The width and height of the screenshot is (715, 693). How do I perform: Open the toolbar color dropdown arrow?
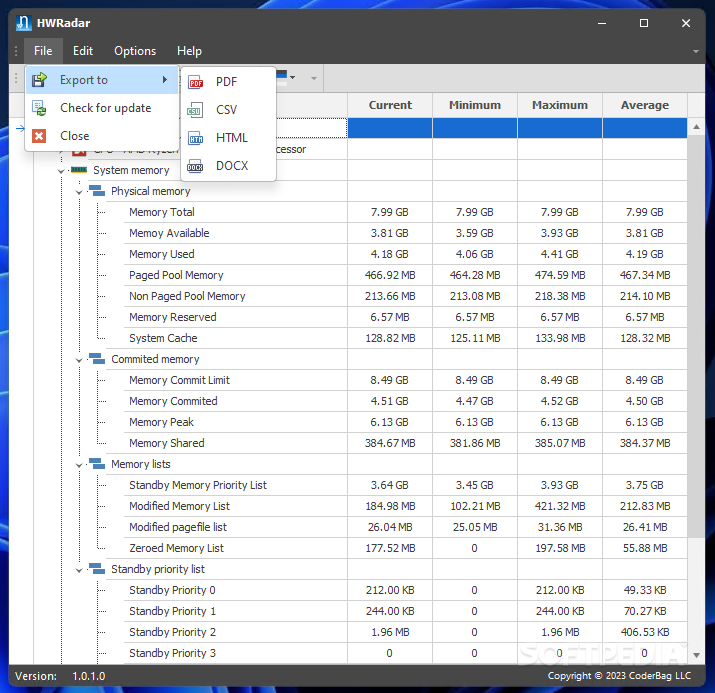click(293, 78)
